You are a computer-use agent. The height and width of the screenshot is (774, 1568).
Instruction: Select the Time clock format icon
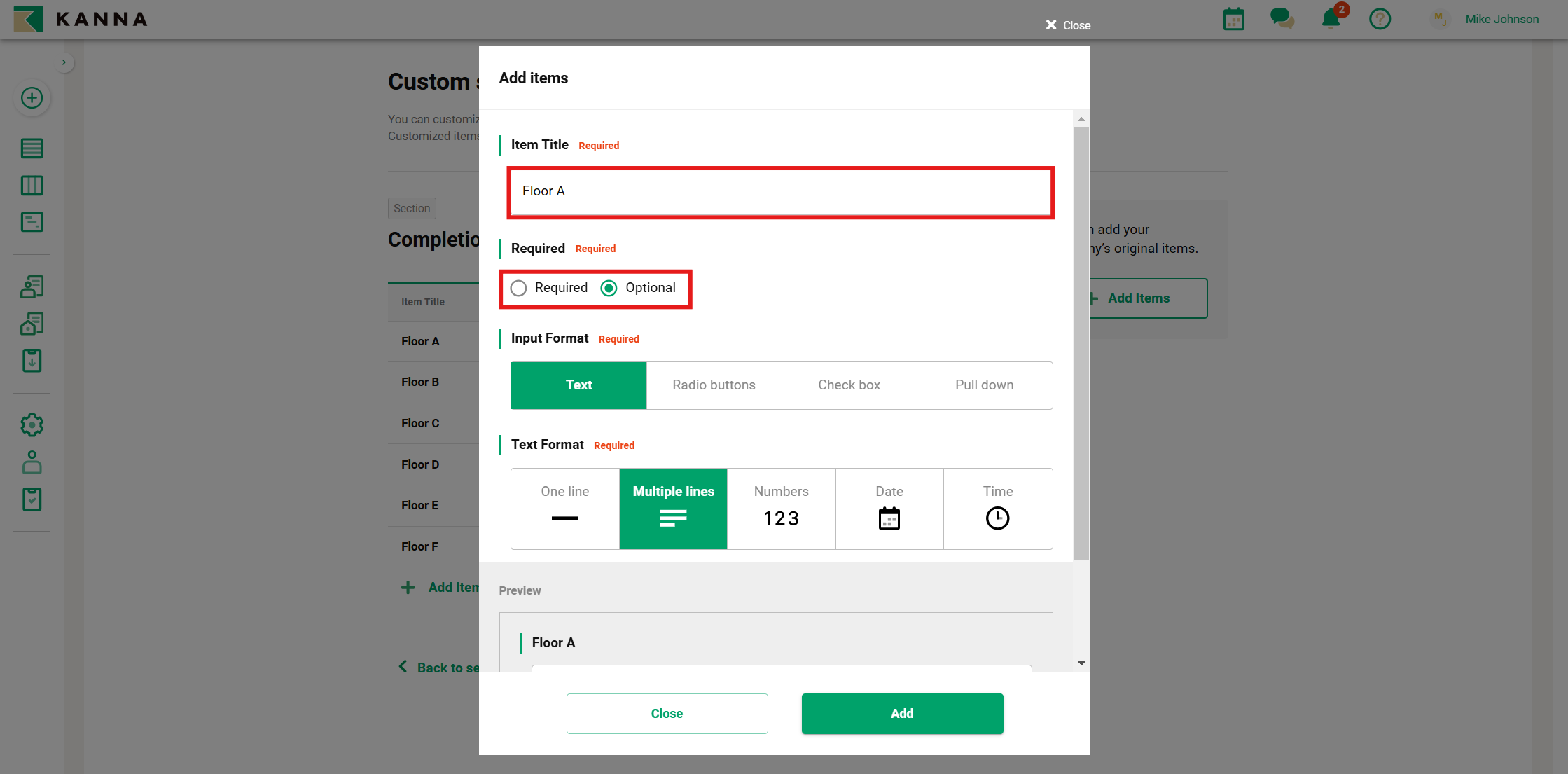click(997, 509)
